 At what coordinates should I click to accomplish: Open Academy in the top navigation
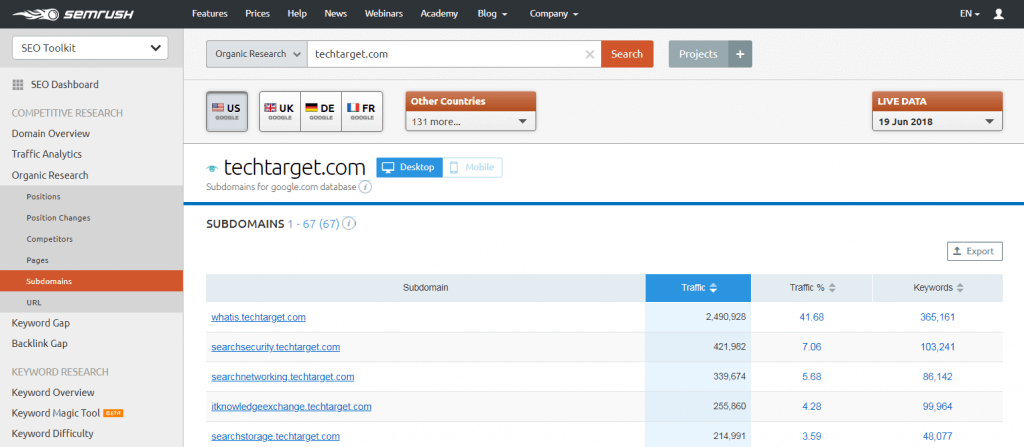[440, 14]
